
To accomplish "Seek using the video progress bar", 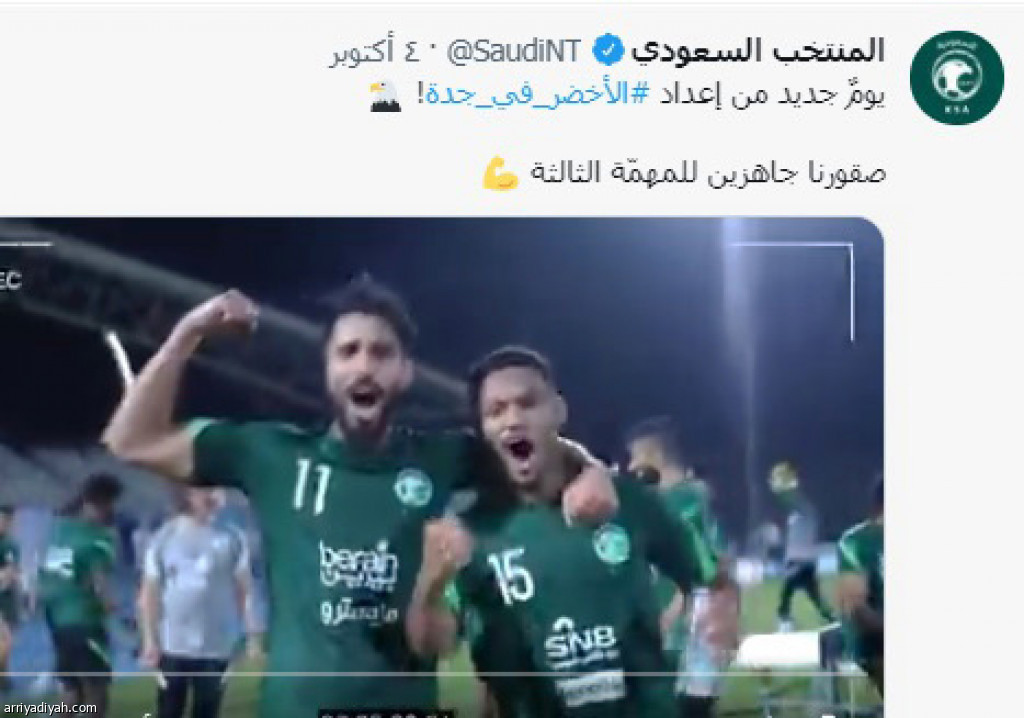I will (x=441, y=673).
